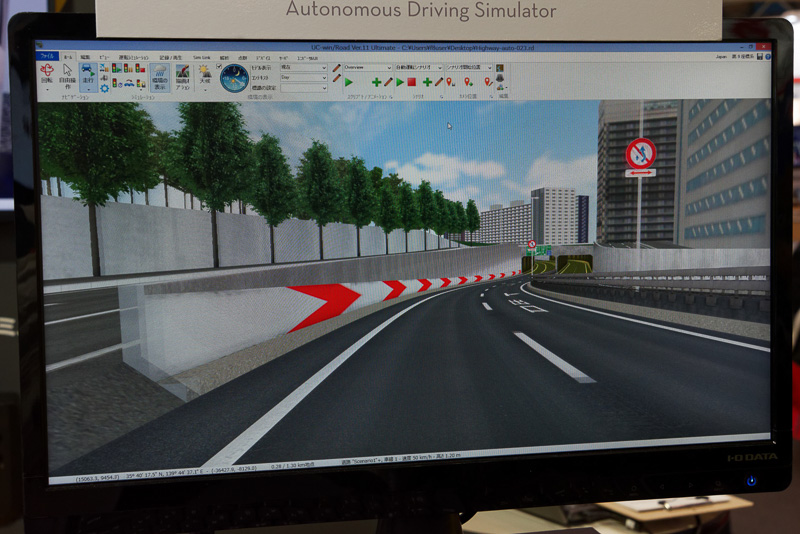Click the blue and red cars traffic icon

(x=128, y=84)
